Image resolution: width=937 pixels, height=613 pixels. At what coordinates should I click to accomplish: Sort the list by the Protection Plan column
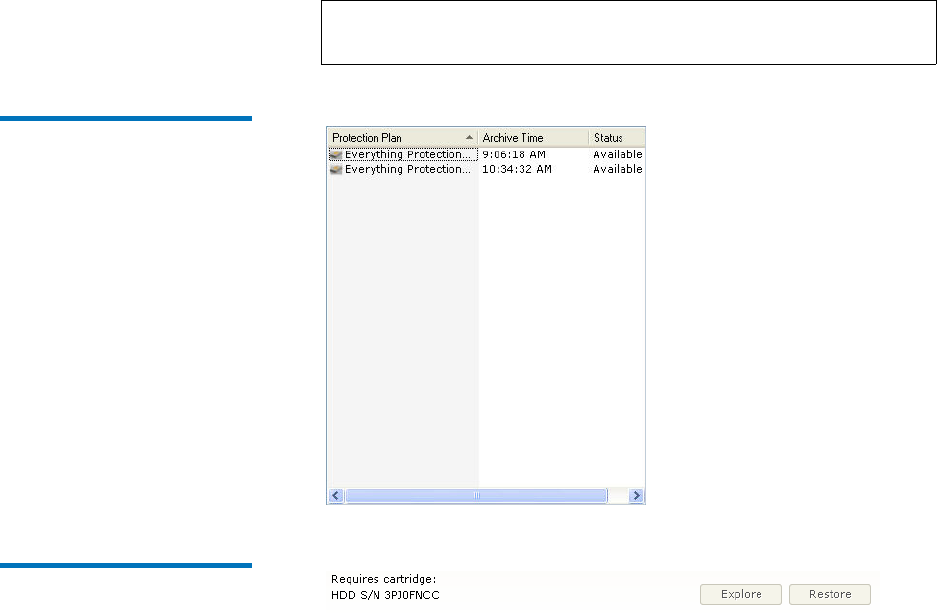coord(402,138)
